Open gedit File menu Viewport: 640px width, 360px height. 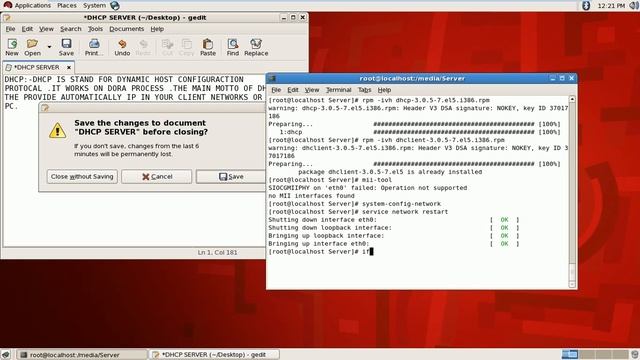click(x=10, y=29)
